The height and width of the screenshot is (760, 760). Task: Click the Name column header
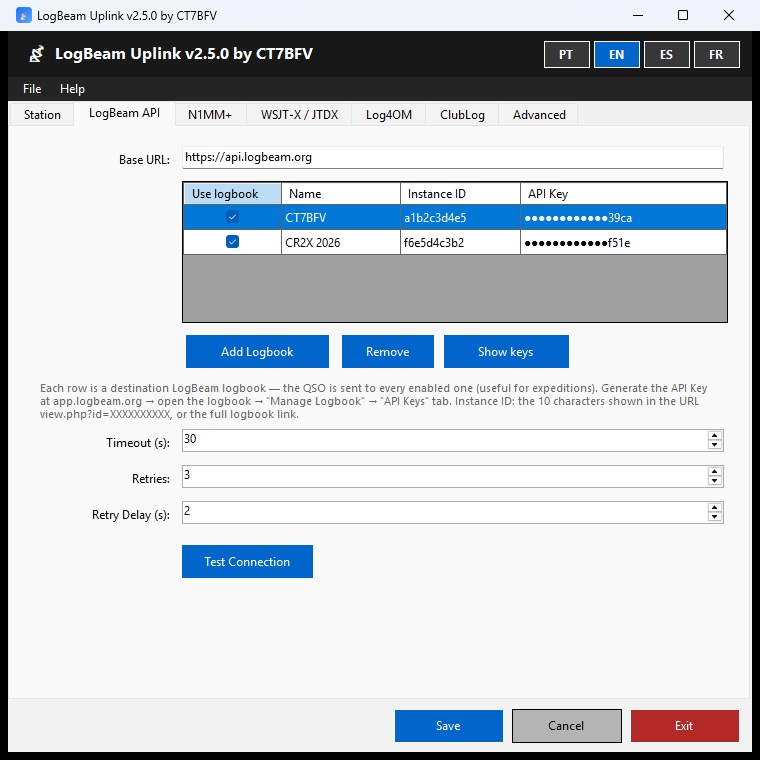(341, 194)
